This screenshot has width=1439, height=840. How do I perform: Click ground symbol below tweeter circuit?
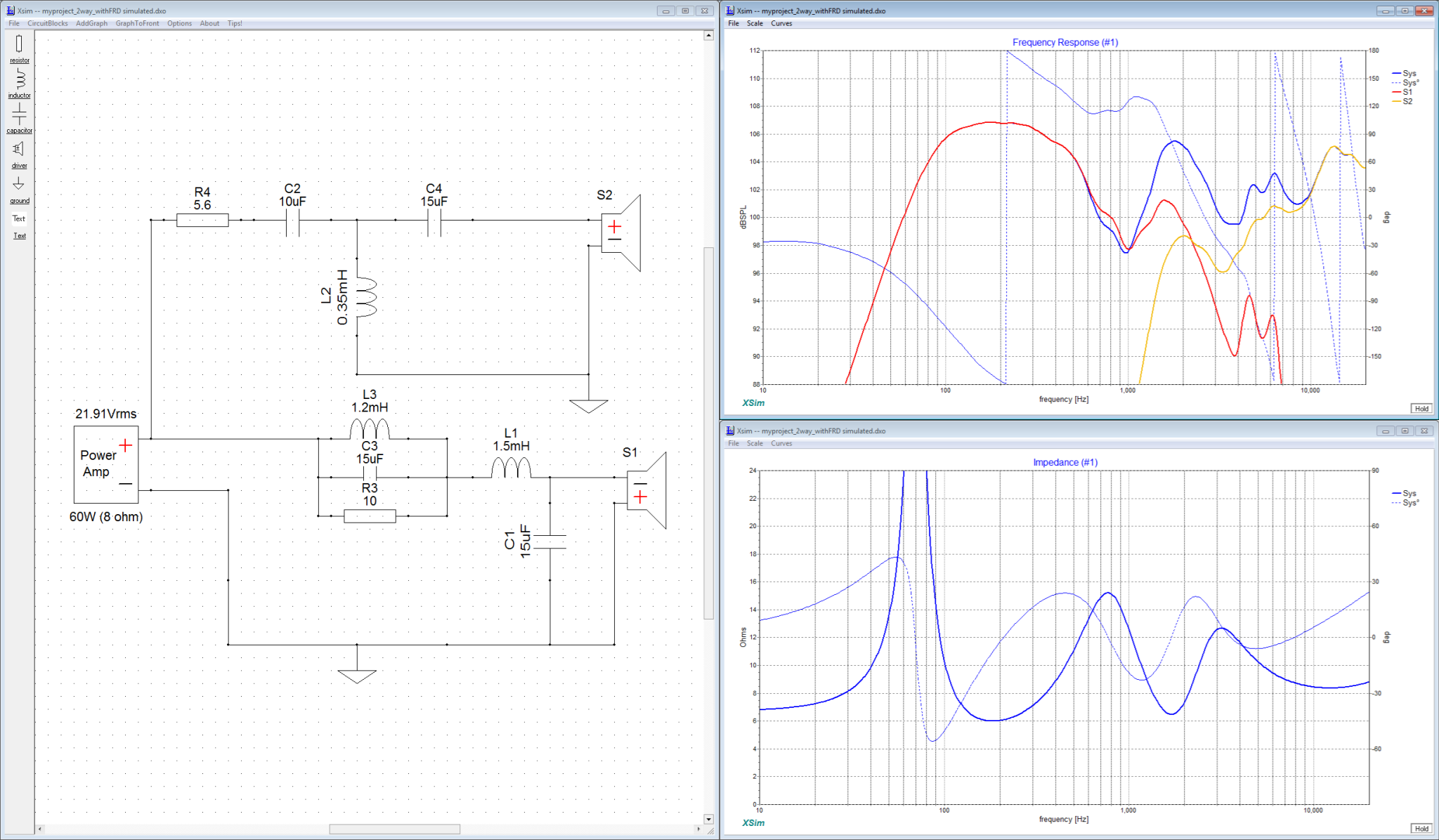click(589, 406)
